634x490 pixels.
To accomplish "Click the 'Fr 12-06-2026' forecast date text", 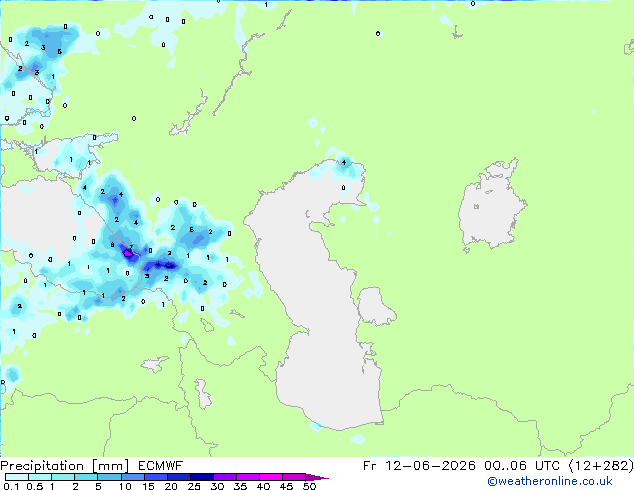I will tap(419, 466).
